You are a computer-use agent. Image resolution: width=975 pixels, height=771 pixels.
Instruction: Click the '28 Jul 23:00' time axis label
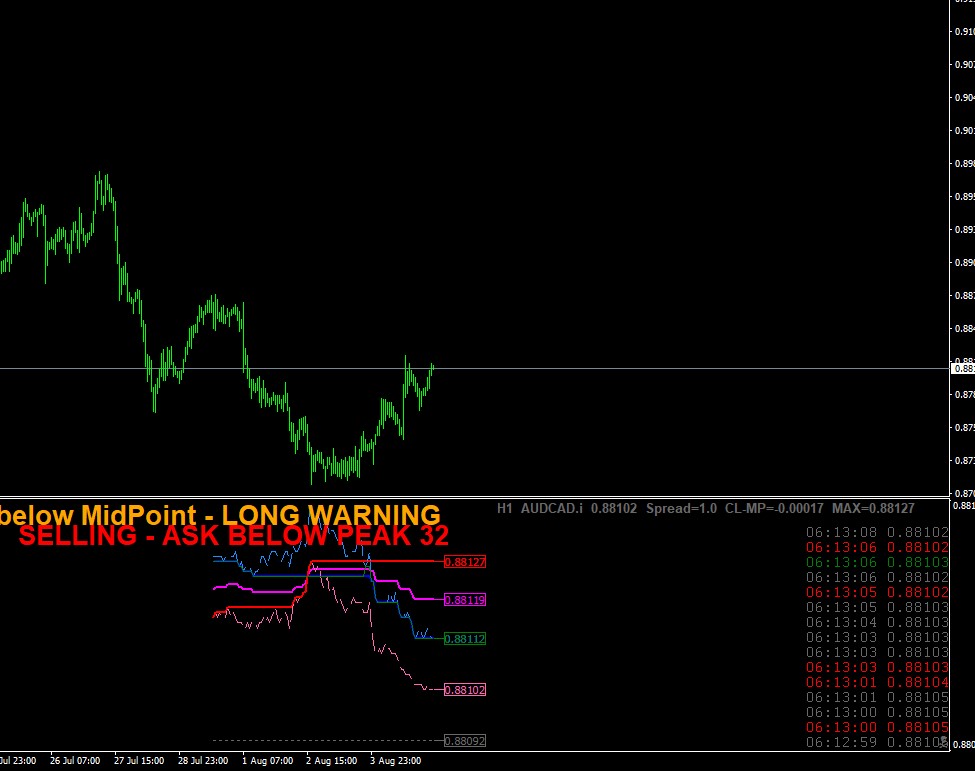(203, 760)
